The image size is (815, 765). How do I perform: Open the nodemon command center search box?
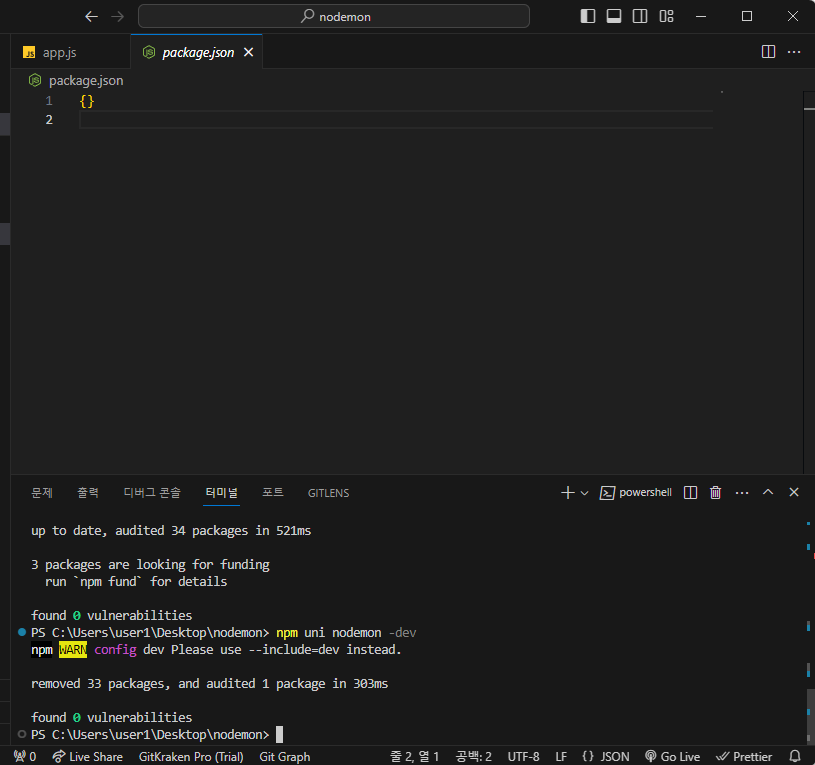point(334,16)
